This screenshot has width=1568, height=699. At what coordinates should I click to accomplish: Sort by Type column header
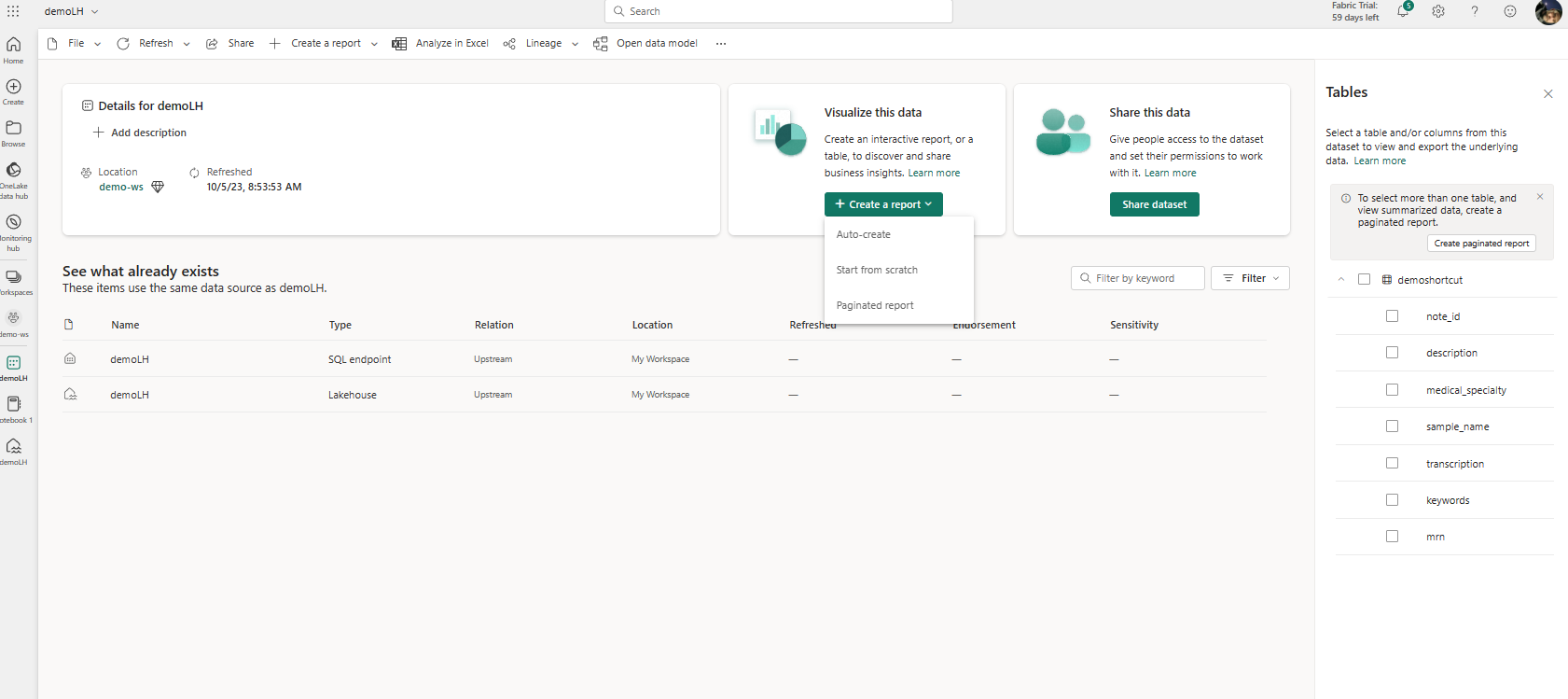340,325
